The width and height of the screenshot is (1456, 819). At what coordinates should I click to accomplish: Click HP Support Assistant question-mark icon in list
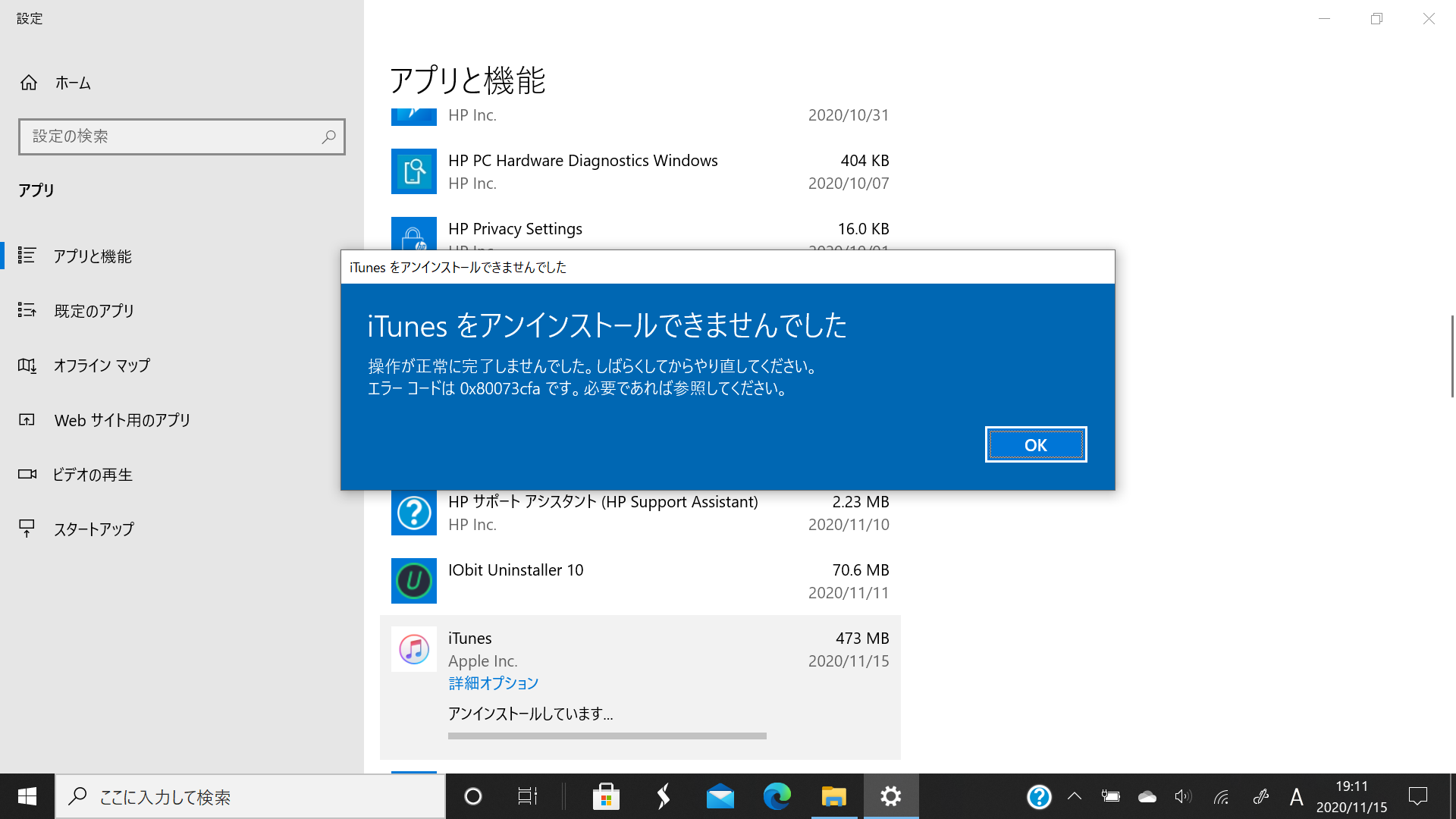(x=414, y=513)
